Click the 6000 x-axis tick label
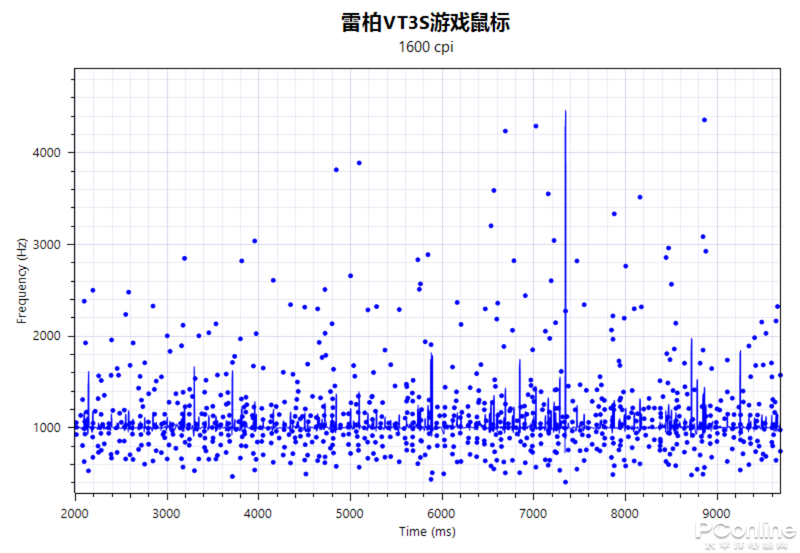This screenshot has width=800, height=553. [441, 513]
